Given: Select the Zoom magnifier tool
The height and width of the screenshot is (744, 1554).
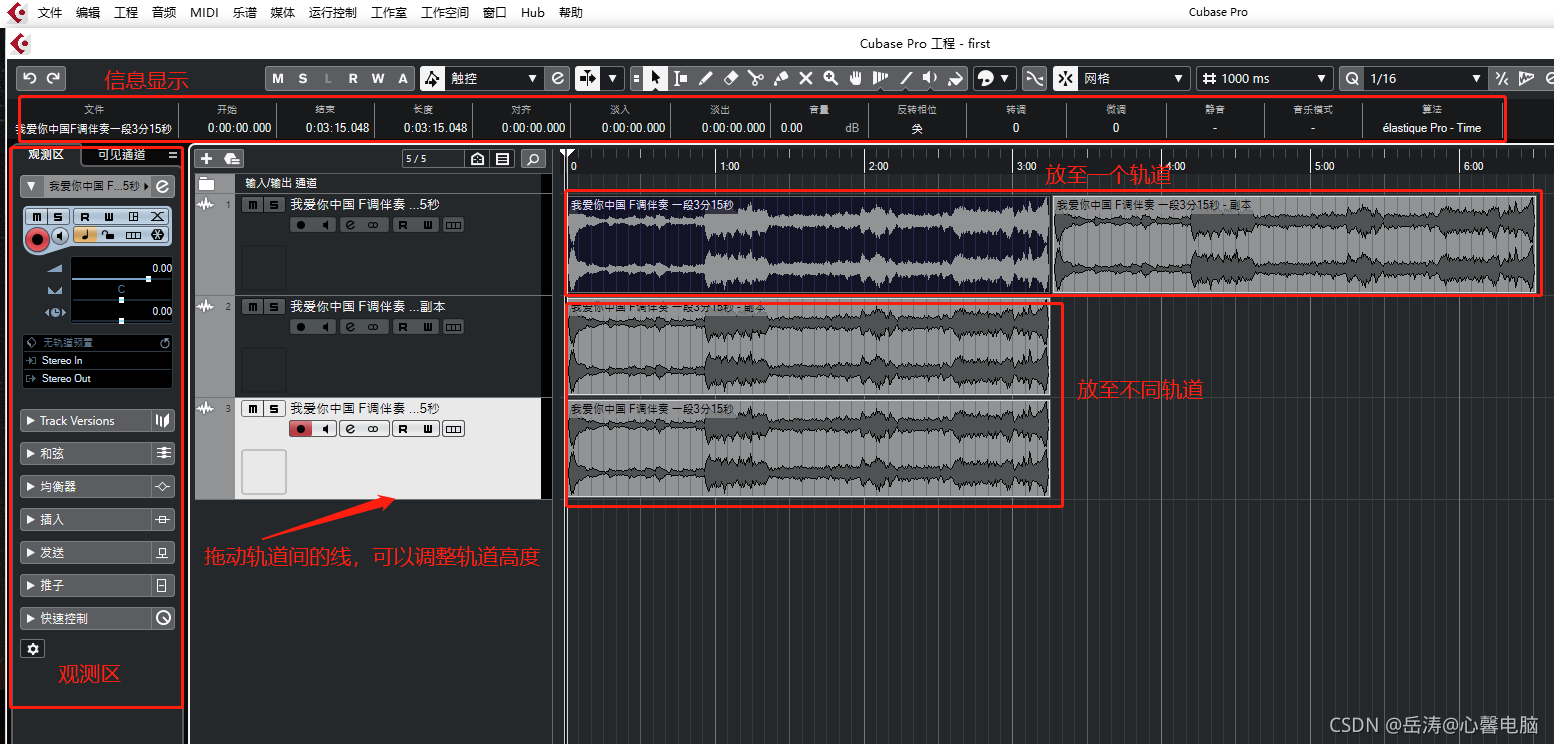Looking at the screenshot, I should tap(831, 78).
